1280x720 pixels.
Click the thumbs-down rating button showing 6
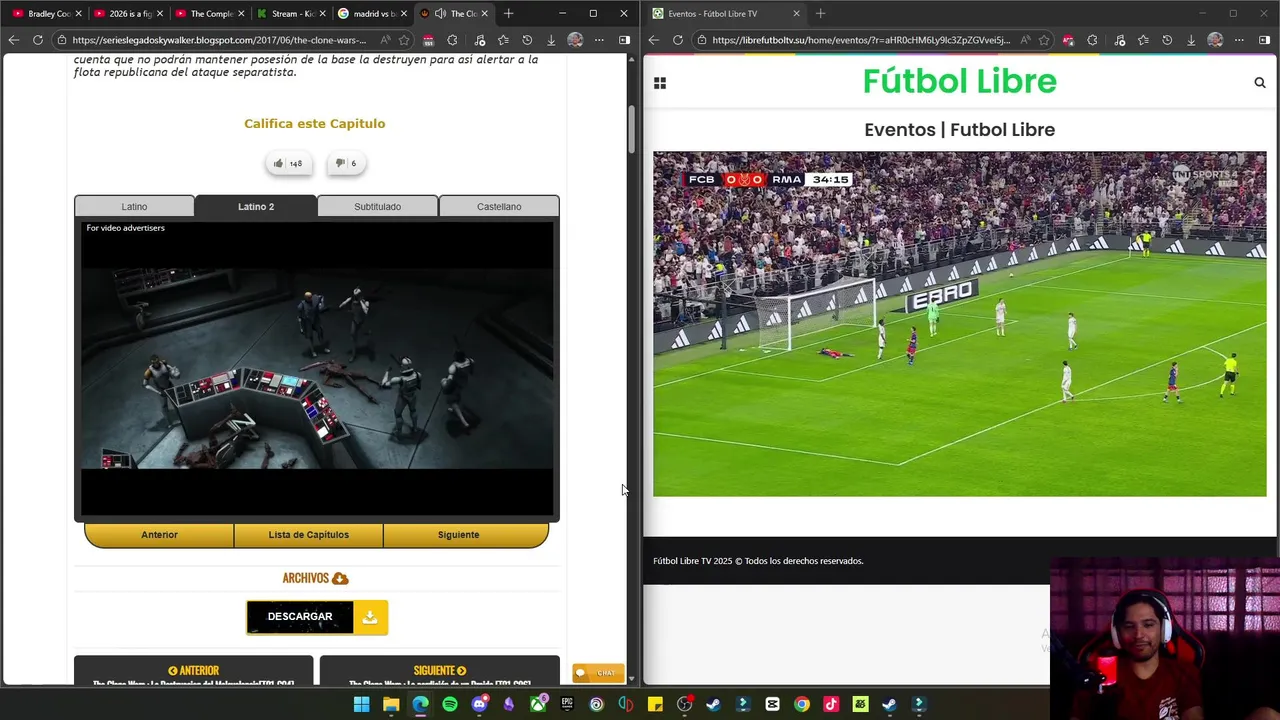(x=345, y=163)
